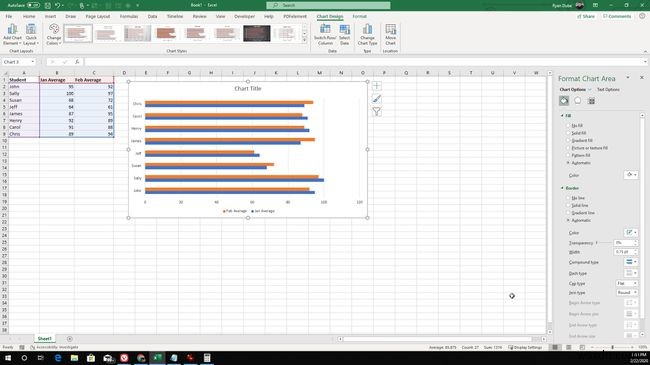Open the Quick Layout gallery
Screen dimensions: 650x365
(x=31, y=34)
